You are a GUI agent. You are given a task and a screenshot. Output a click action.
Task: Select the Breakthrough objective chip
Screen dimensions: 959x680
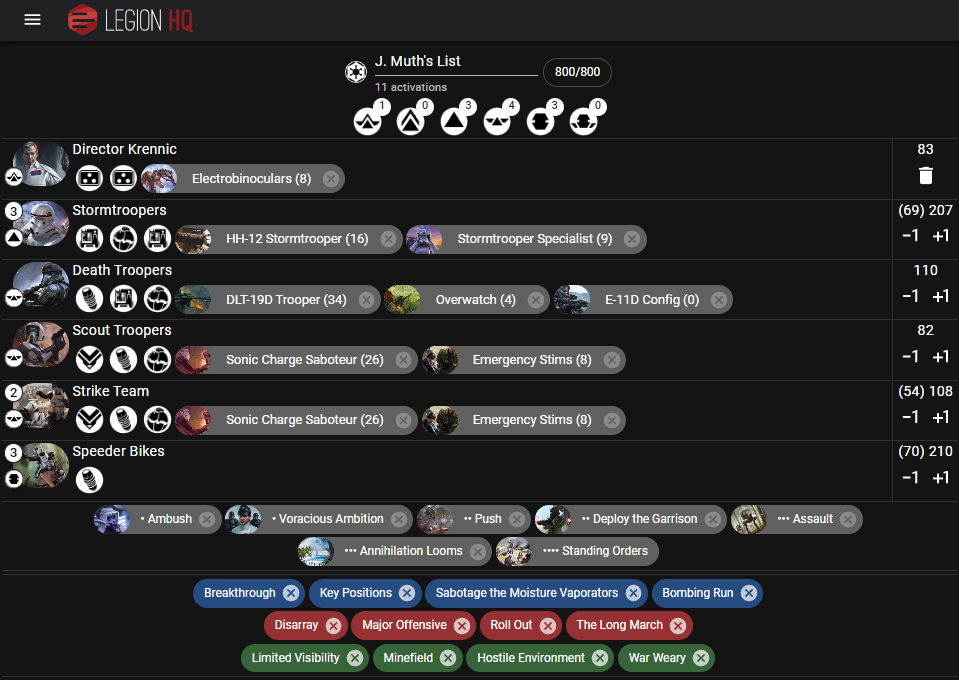pos(240,593)
